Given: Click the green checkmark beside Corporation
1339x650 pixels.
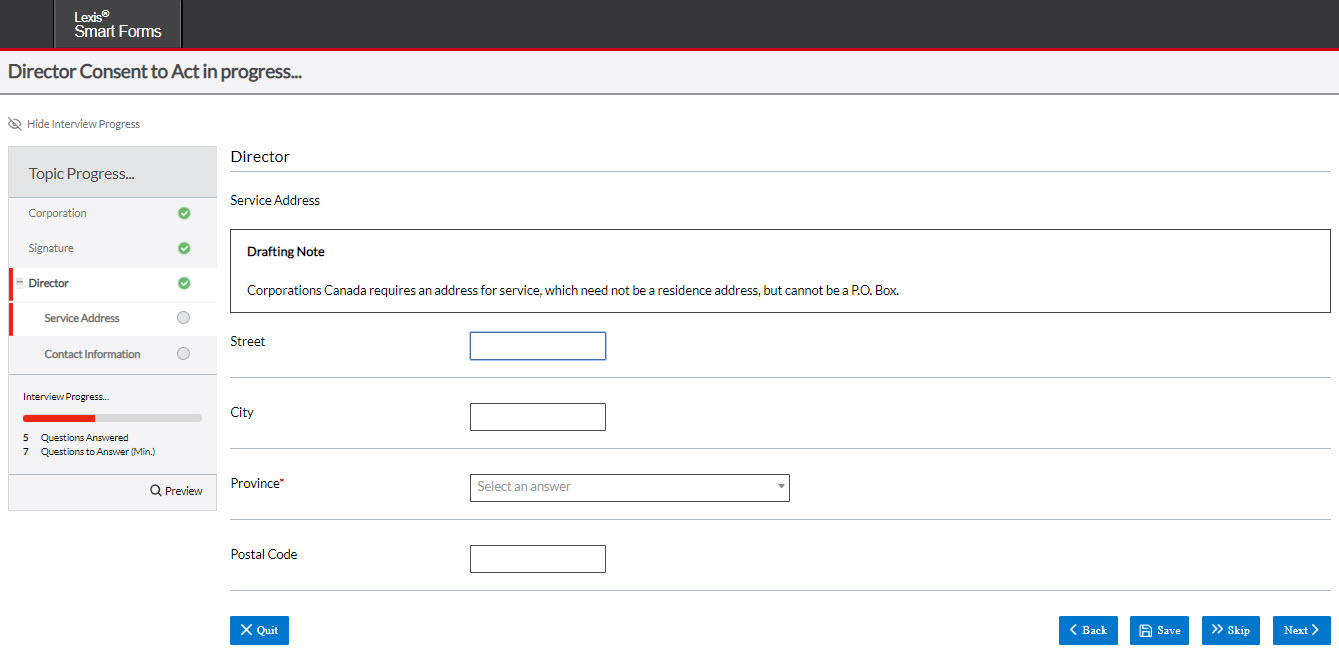Looking at the screenshot, I should pos(184,213).
